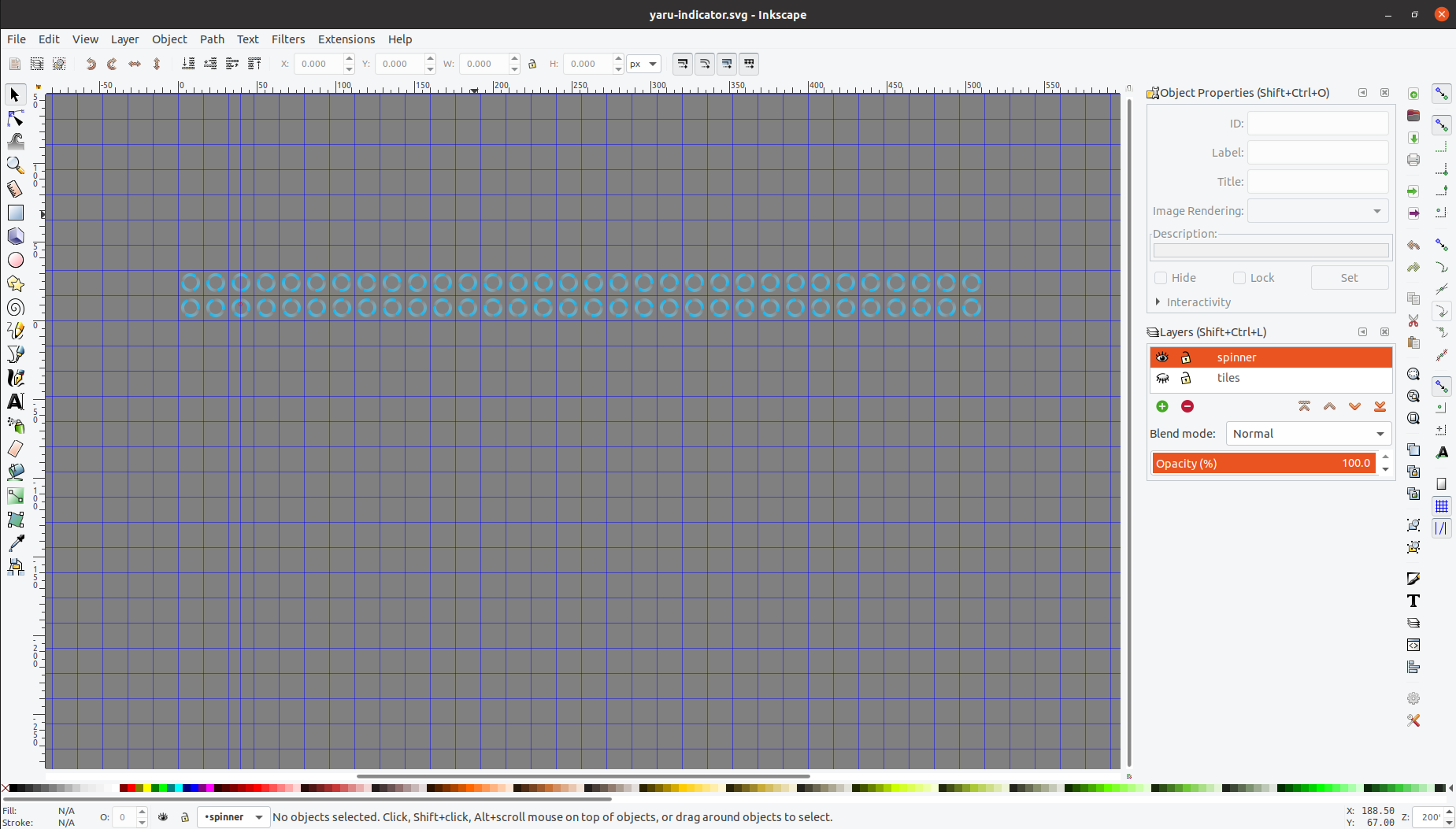Add a new layer
The image size is (1456, 829).
pos(1162,406)
